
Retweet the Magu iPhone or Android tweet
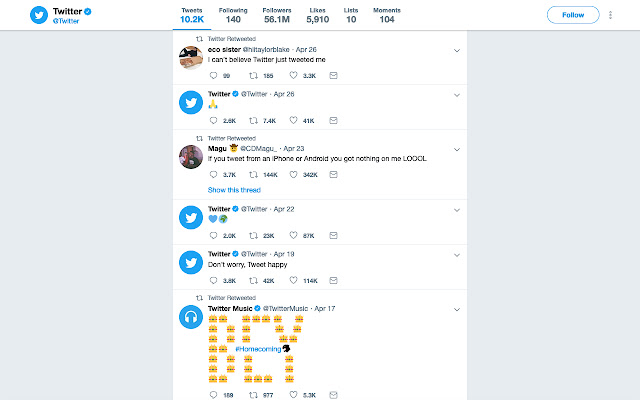point(253,175)
